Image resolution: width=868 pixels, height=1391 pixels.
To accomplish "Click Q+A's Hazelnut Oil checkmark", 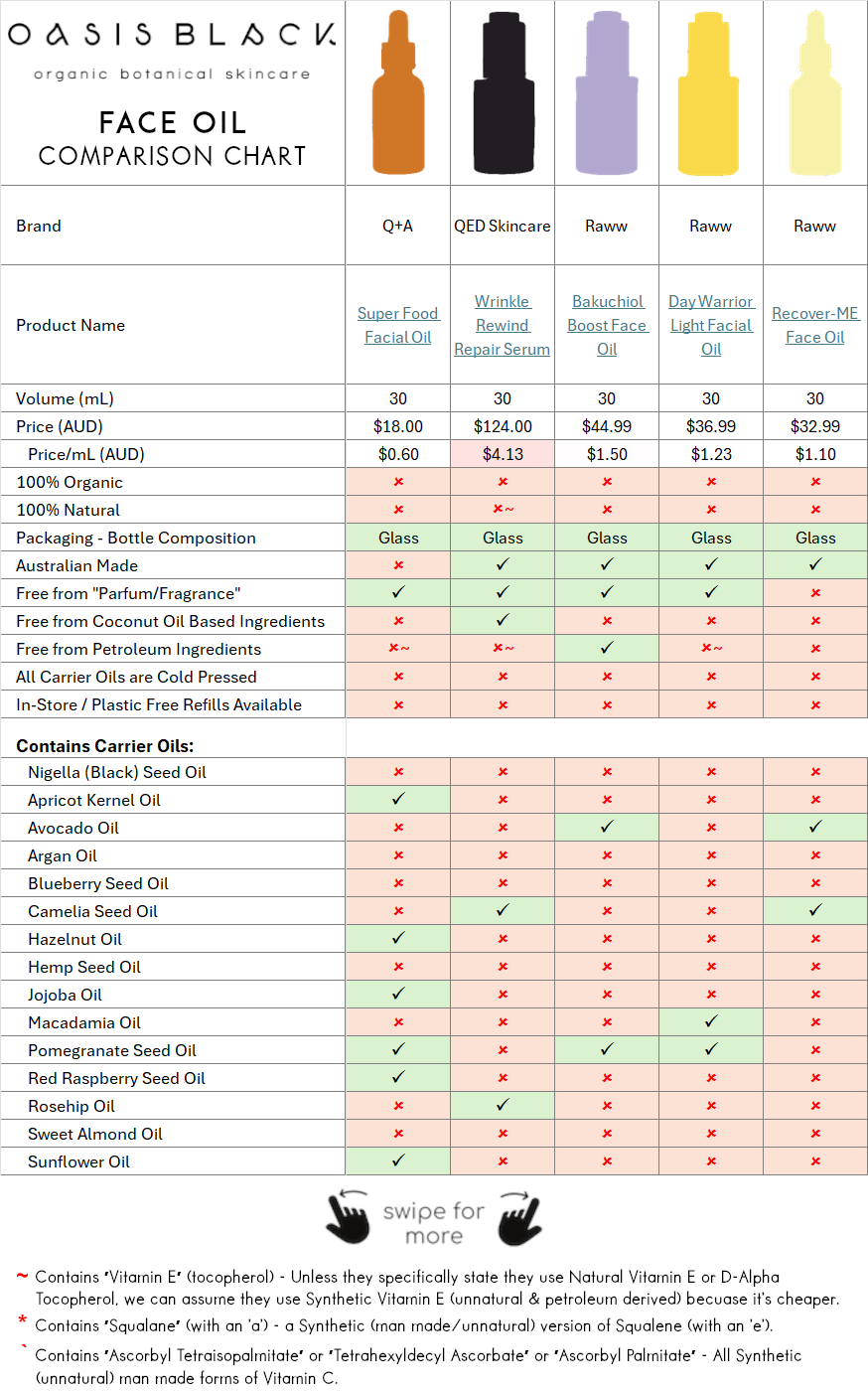I will click(x=398, y=938).
